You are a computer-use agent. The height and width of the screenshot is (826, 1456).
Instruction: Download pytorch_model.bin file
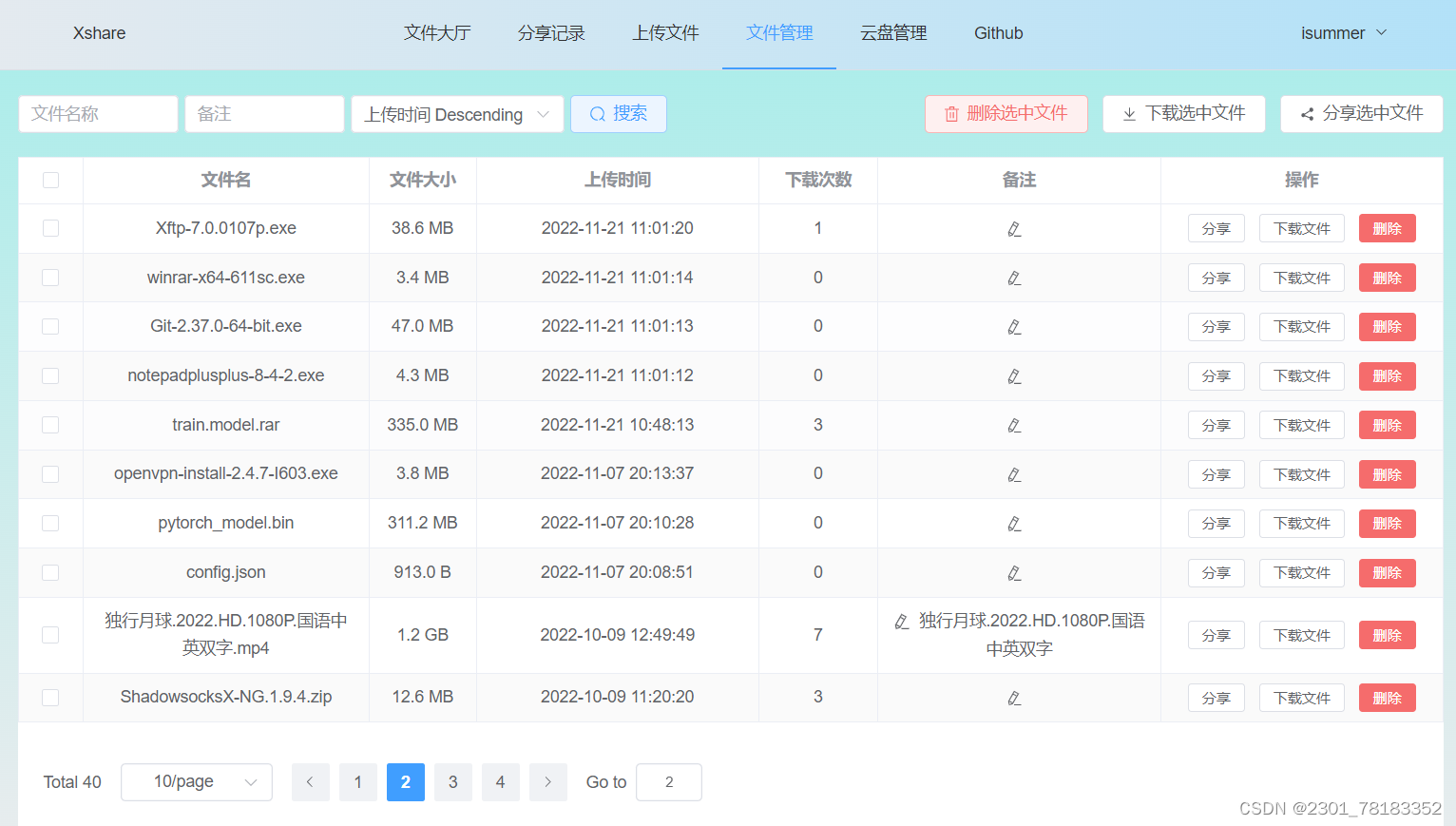point(1302,524)
